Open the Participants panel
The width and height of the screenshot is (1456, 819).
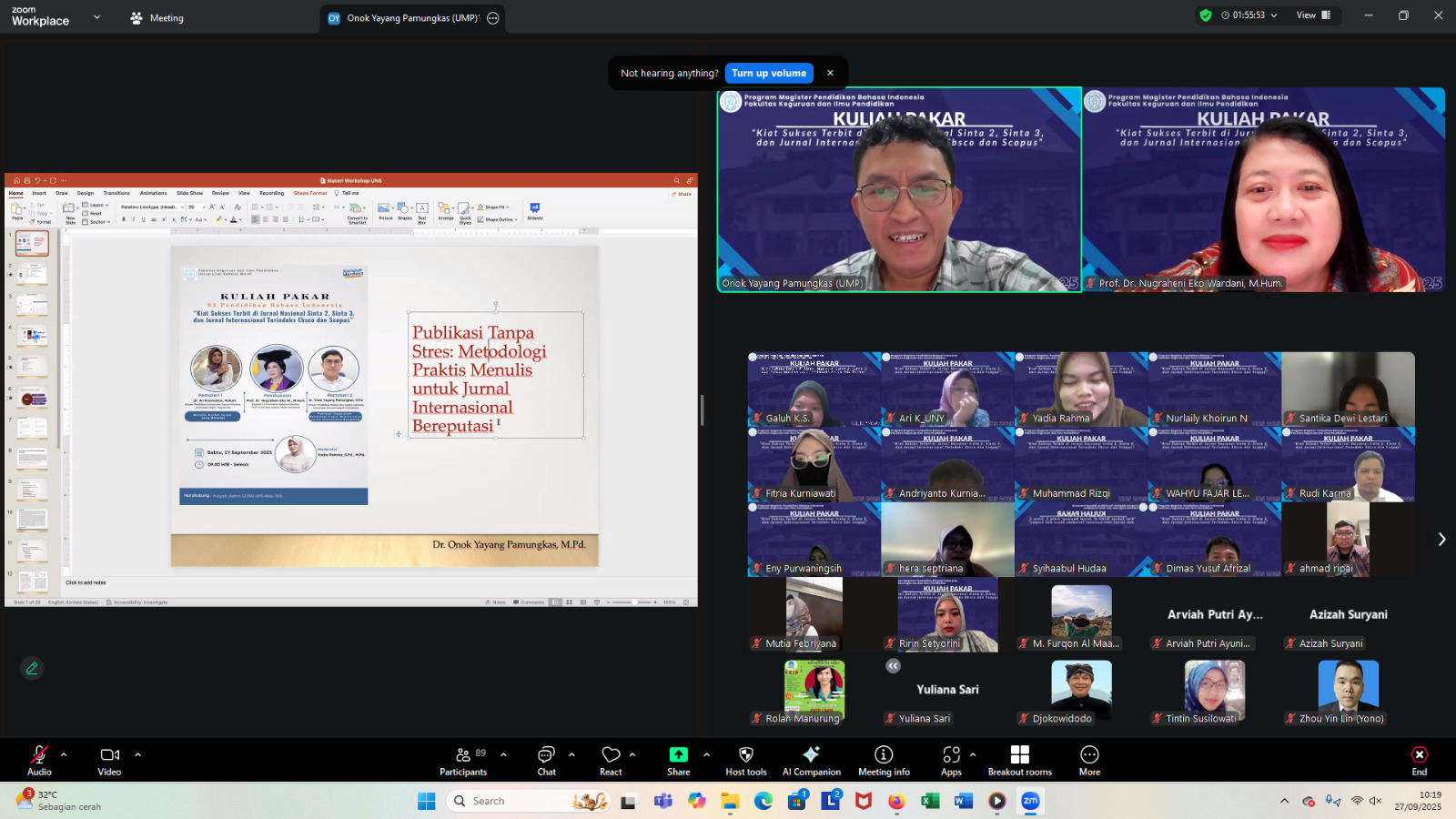463,761
